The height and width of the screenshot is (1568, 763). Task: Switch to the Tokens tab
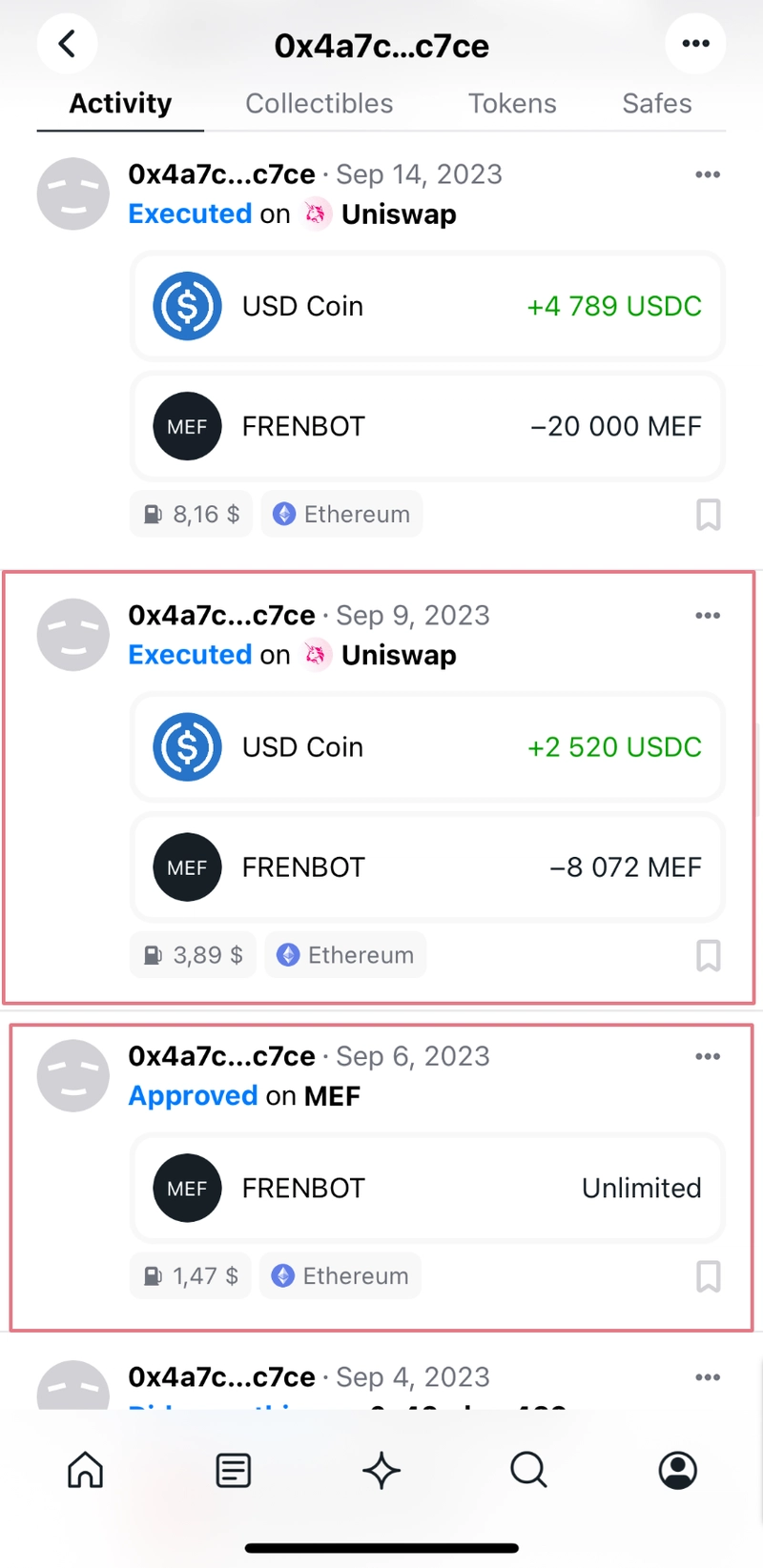click(512, 103)
